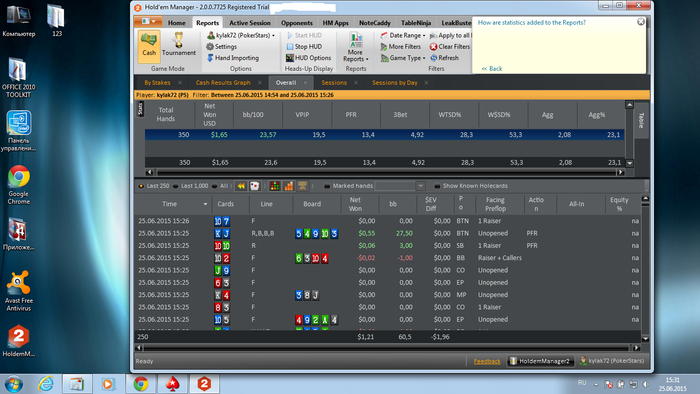Open Settings gear in Options group
Viewport: 700px width, 394px height.
[x=221, y=46]
